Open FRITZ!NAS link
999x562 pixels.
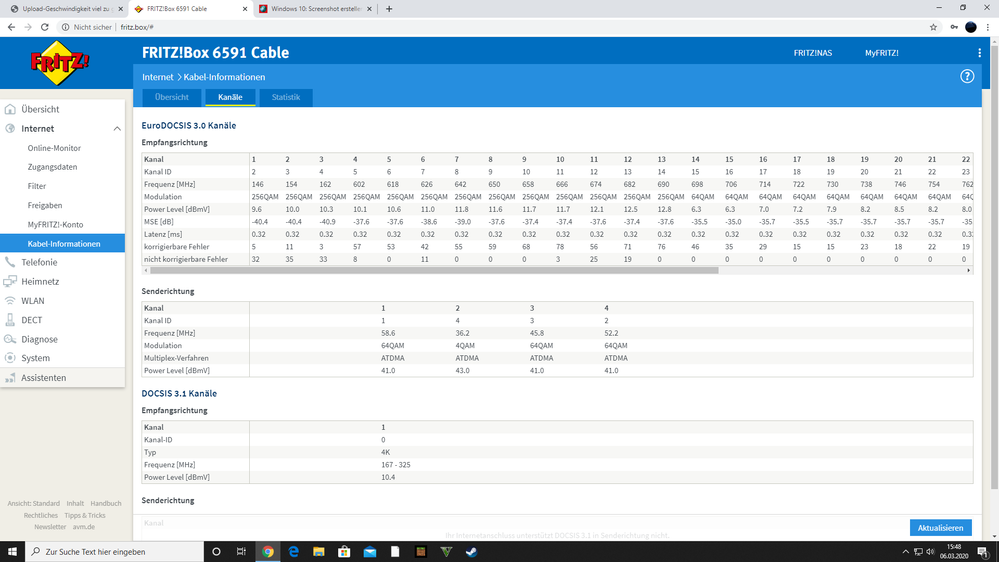(x=812, y=53)
